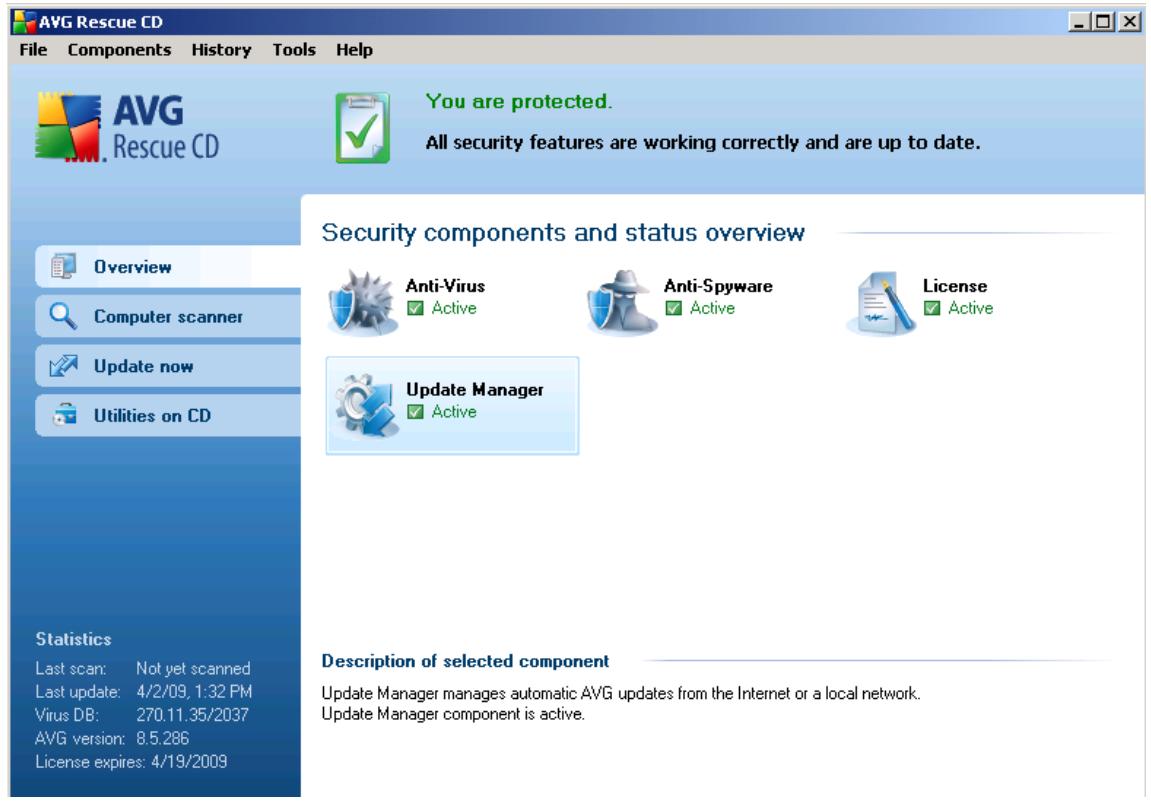
Task: Click the Anti-Virus component label
Action: 446,286
